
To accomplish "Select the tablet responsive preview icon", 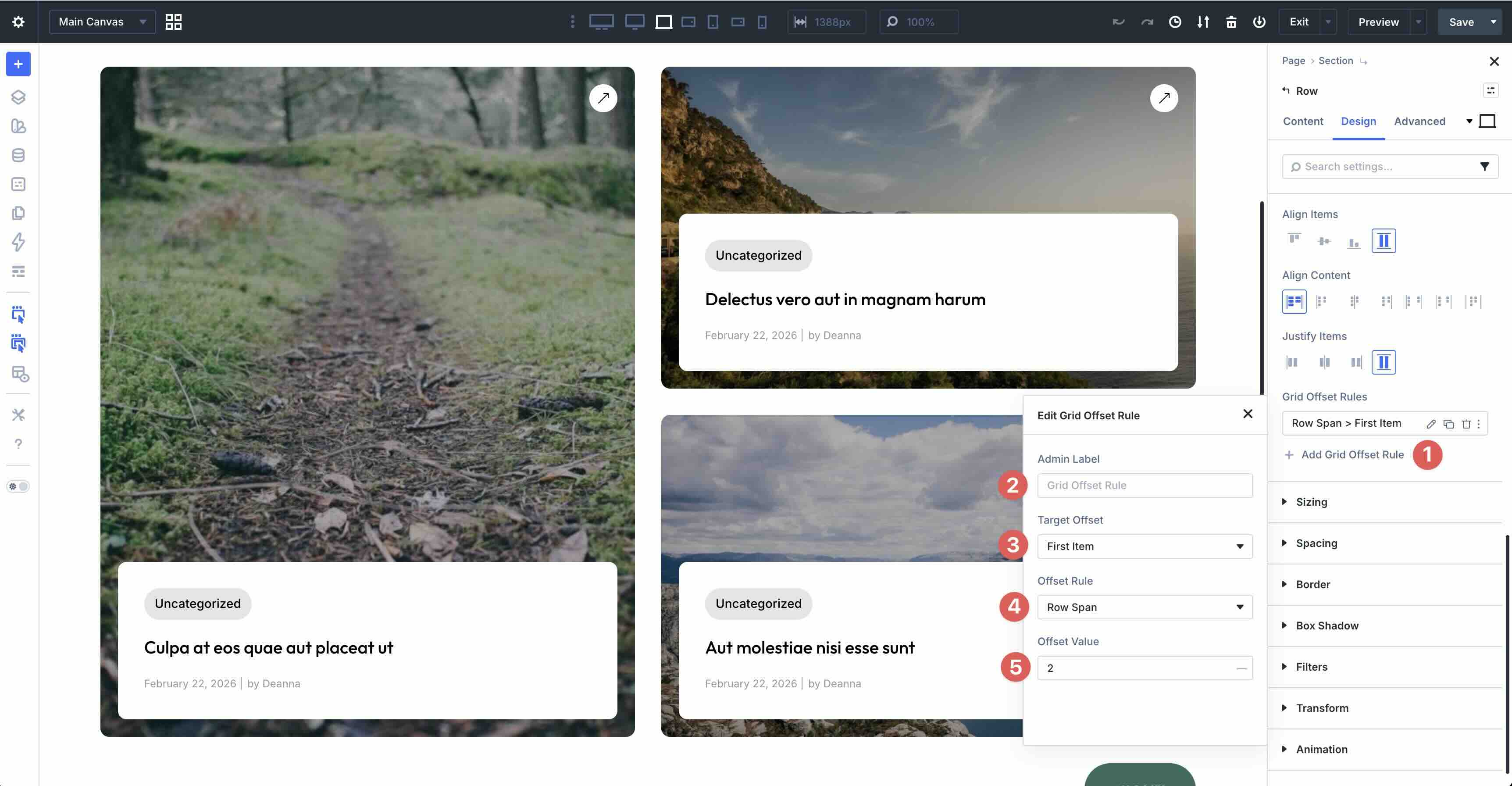I will 712,22.
